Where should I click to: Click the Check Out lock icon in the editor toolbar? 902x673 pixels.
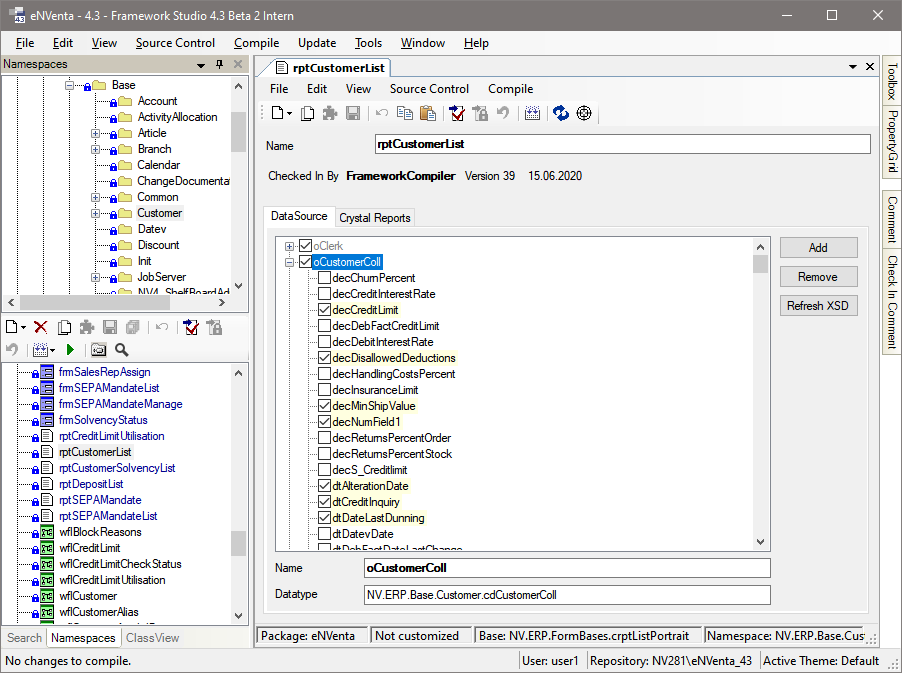click(480, 113)
